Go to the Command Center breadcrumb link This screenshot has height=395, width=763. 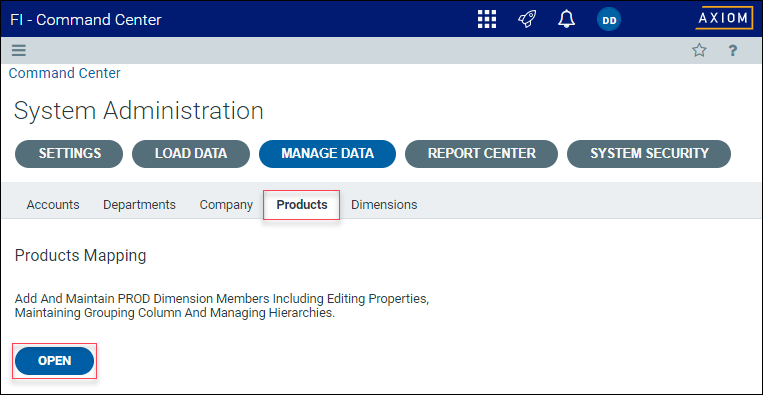(x=65, y=73)
